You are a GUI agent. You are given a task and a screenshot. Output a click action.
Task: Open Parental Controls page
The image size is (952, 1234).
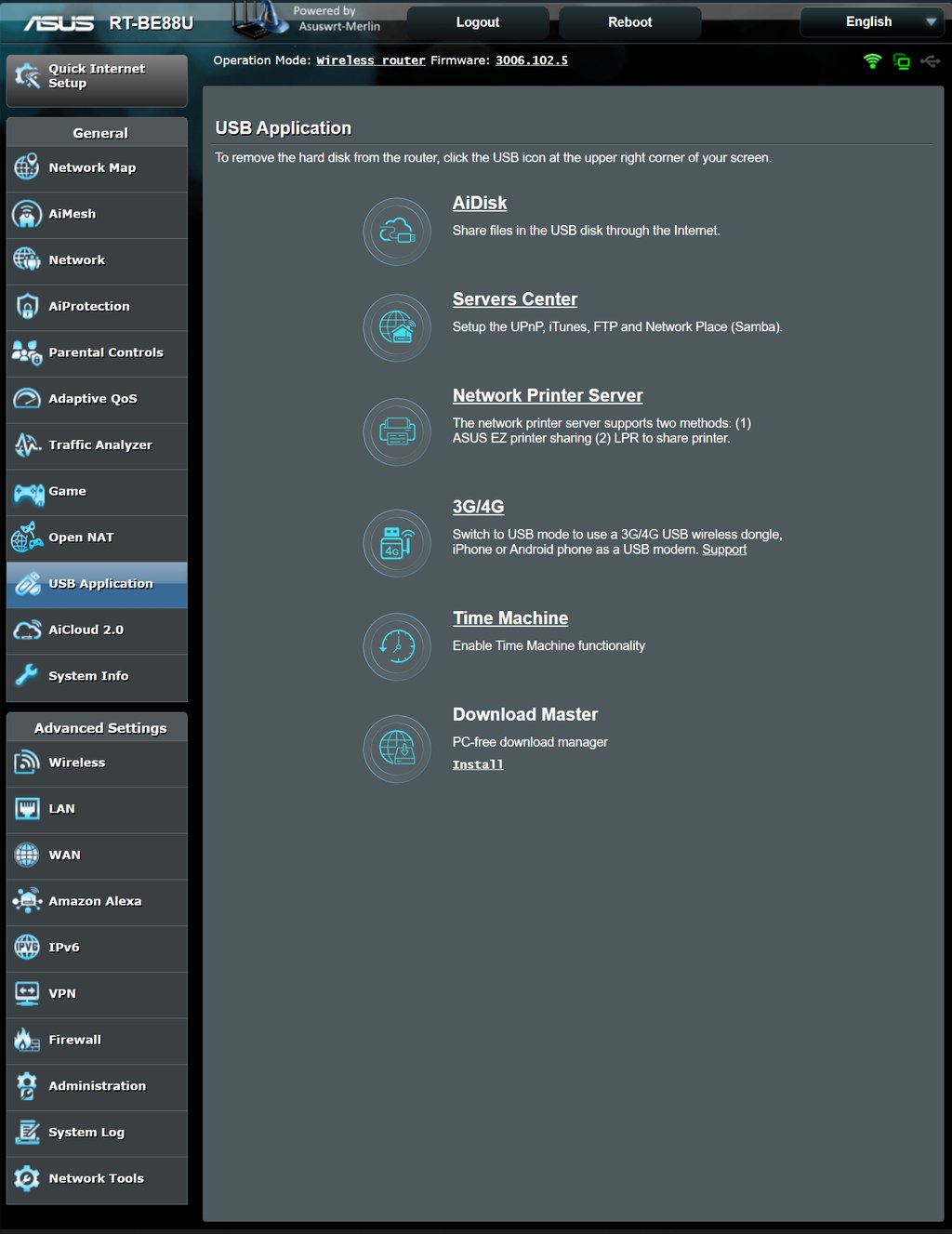(x=97, y=353)
